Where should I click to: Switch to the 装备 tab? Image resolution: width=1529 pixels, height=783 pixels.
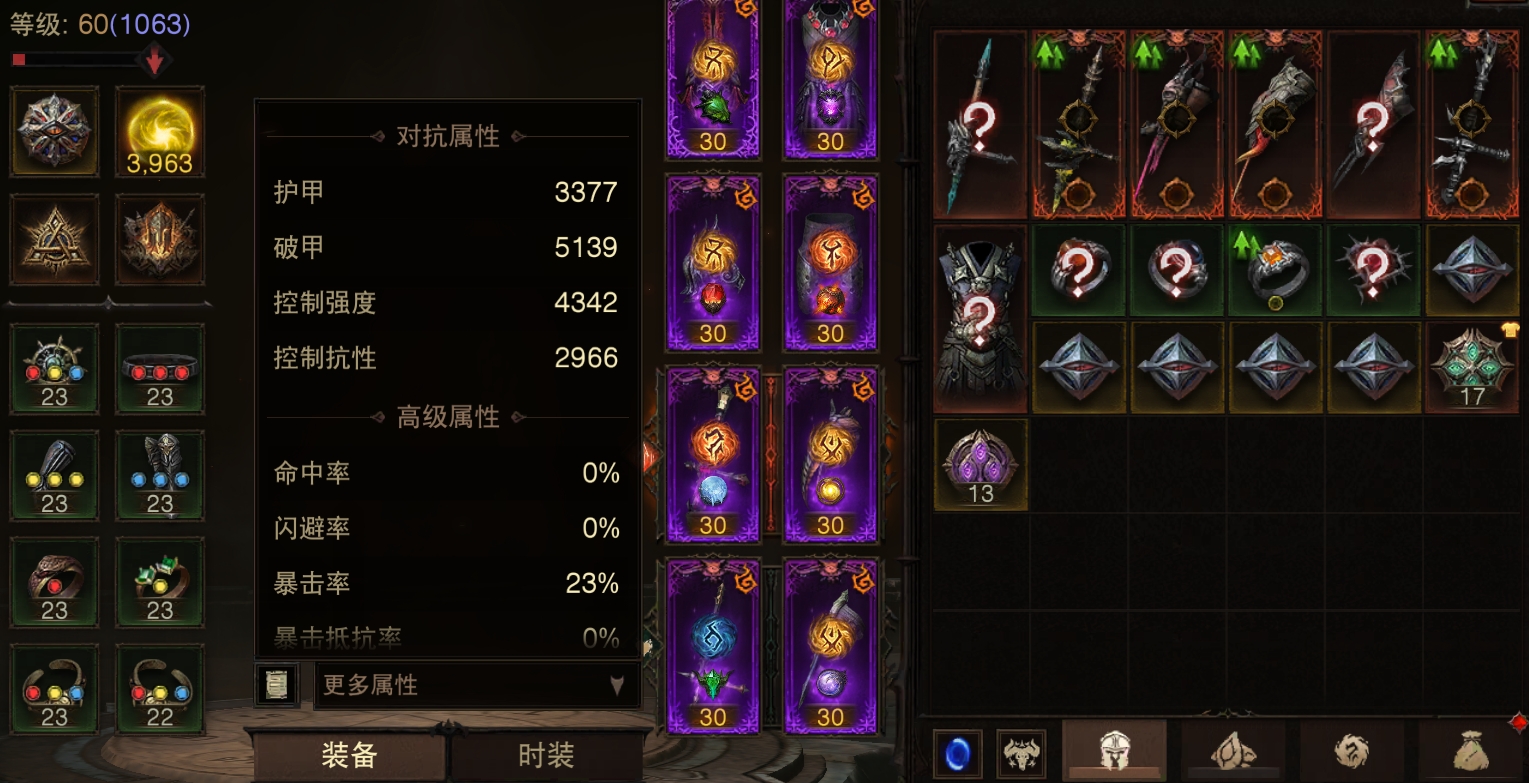pos(349,755)
